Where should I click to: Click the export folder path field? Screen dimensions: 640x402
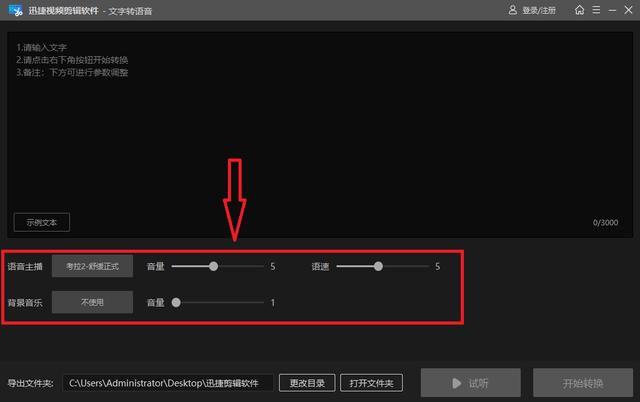[x=168, y=383]
